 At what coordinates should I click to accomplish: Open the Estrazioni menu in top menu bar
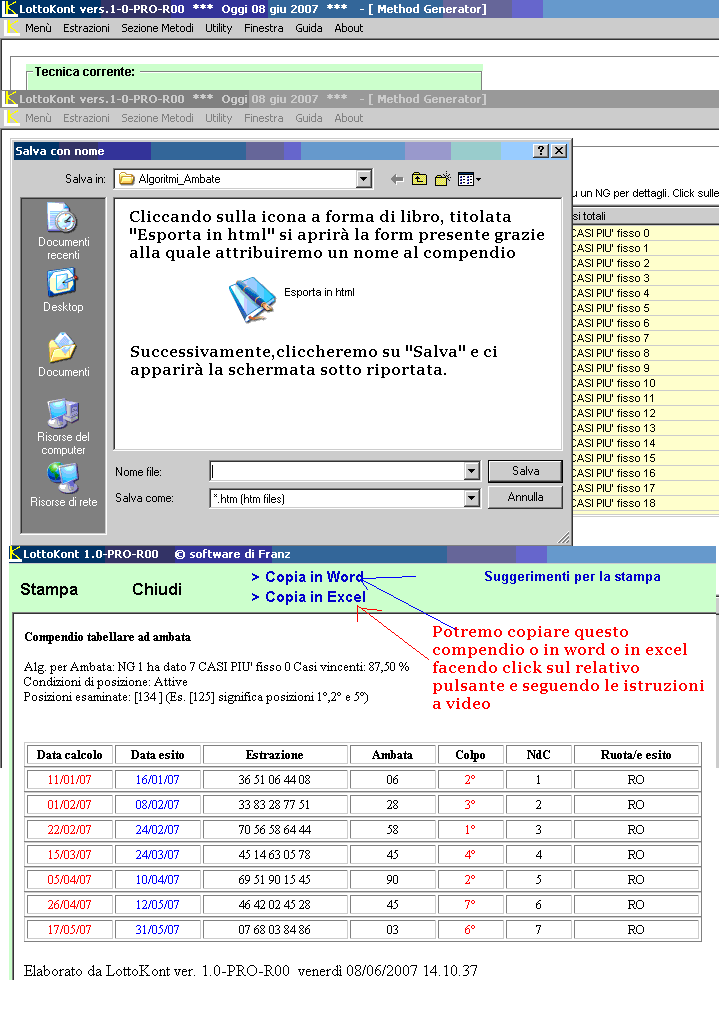pyautogui.click(x=86, y=28)
